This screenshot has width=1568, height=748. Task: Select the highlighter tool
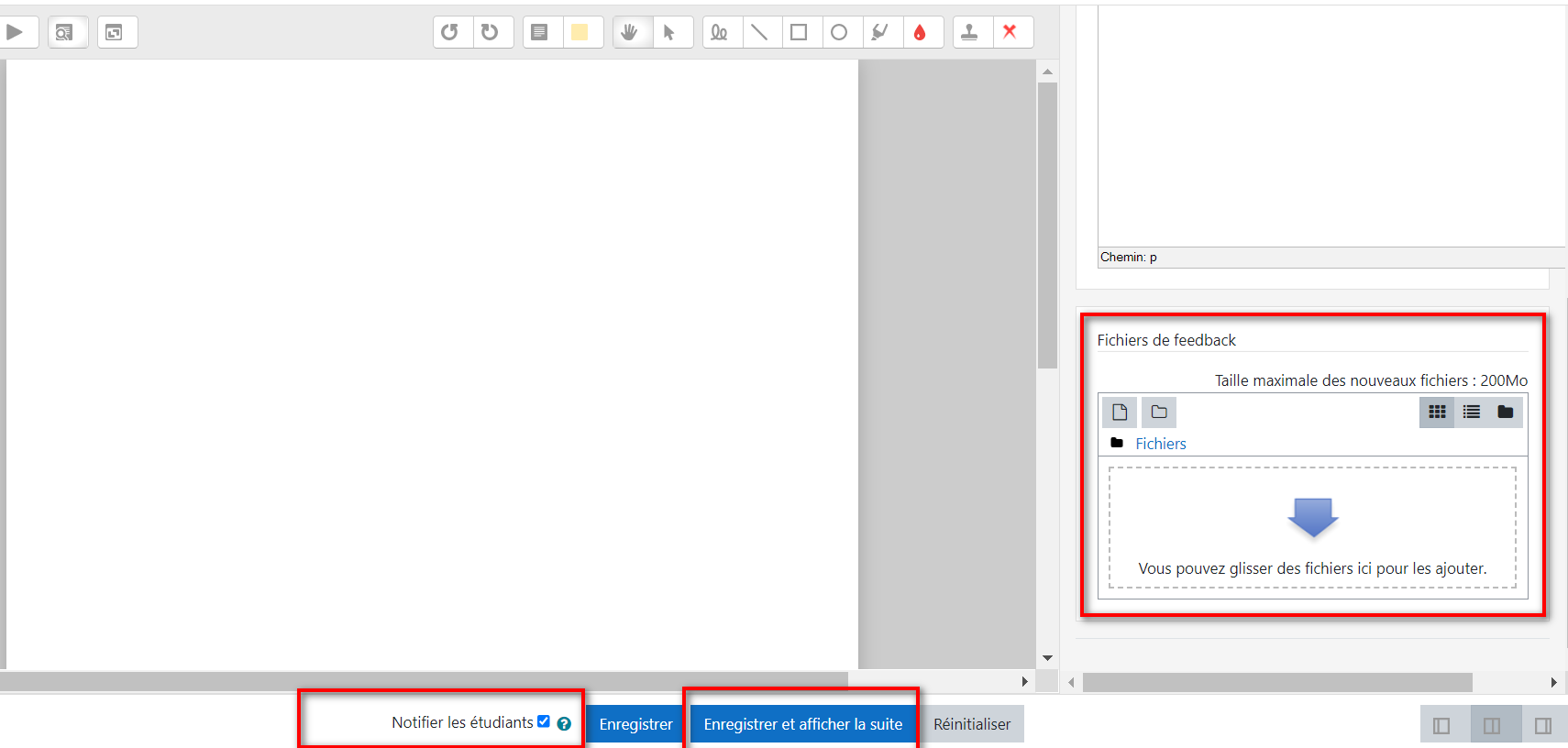(x=879, y=32)
